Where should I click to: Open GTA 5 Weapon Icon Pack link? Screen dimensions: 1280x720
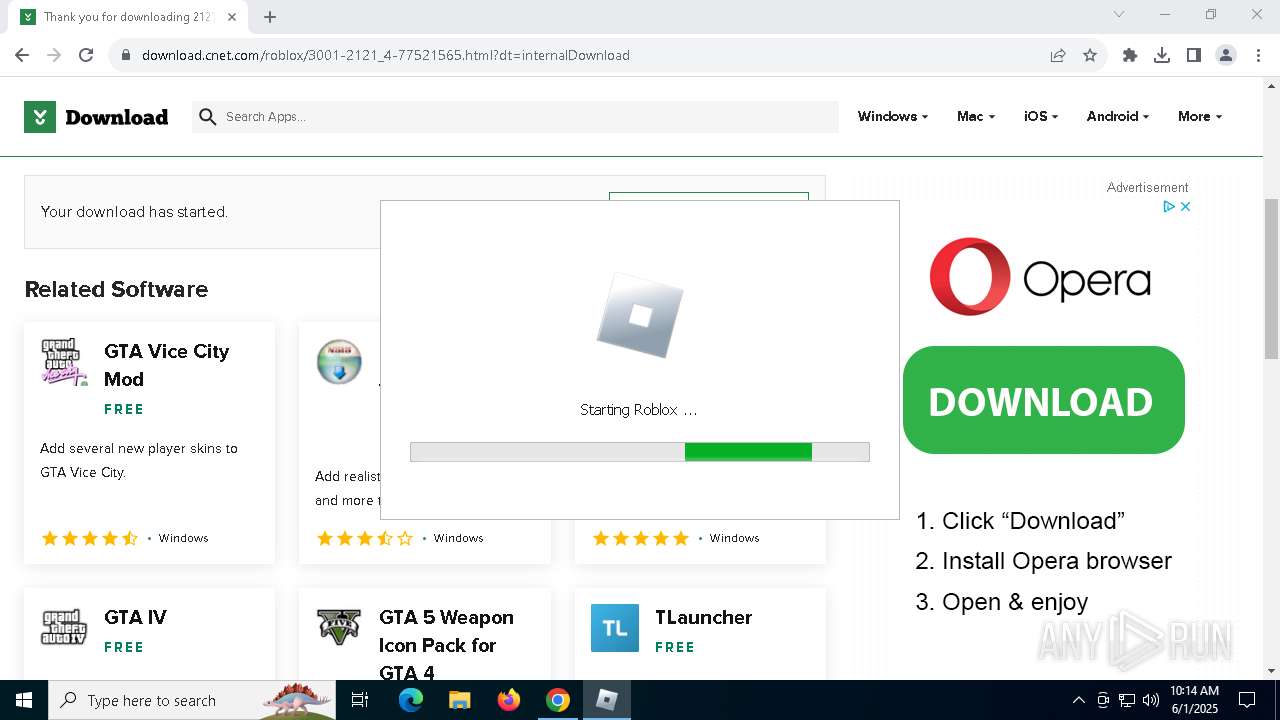(446, 645)
